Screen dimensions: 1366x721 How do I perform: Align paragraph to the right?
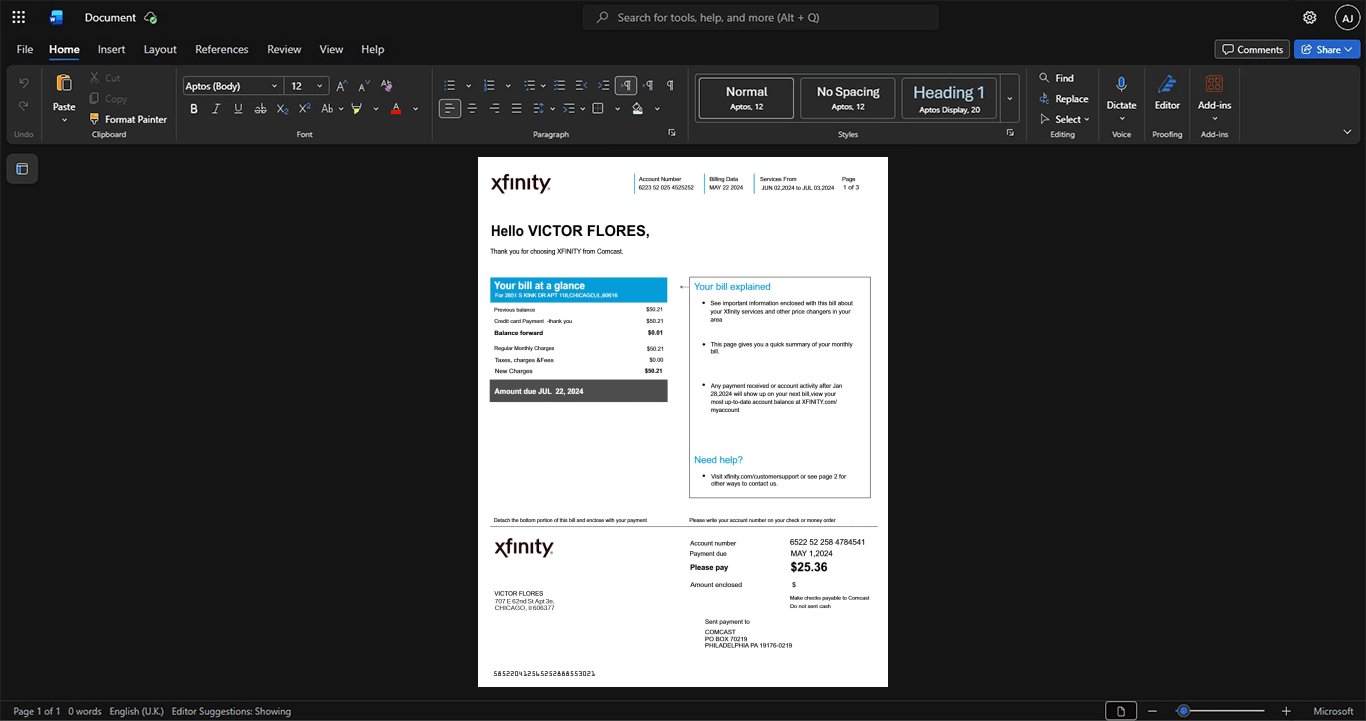(x=494, y=108)
